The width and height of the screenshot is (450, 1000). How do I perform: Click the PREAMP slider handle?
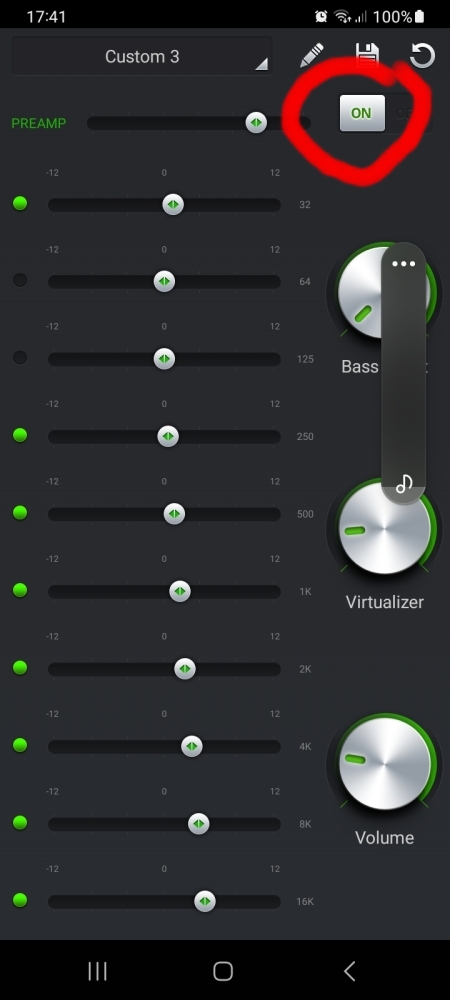[256, 122]
